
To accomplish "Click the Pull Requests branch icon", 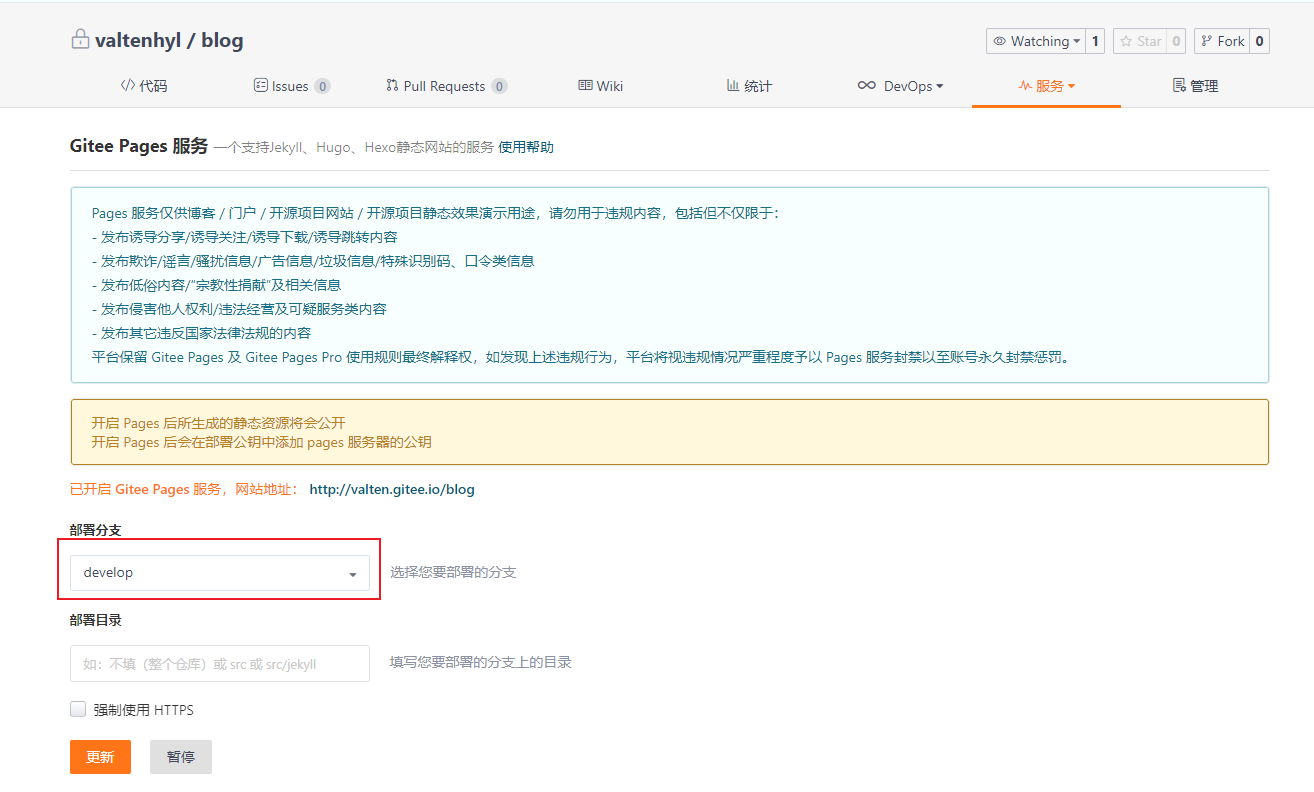I will pyautogui.click(x=392, y=86).
